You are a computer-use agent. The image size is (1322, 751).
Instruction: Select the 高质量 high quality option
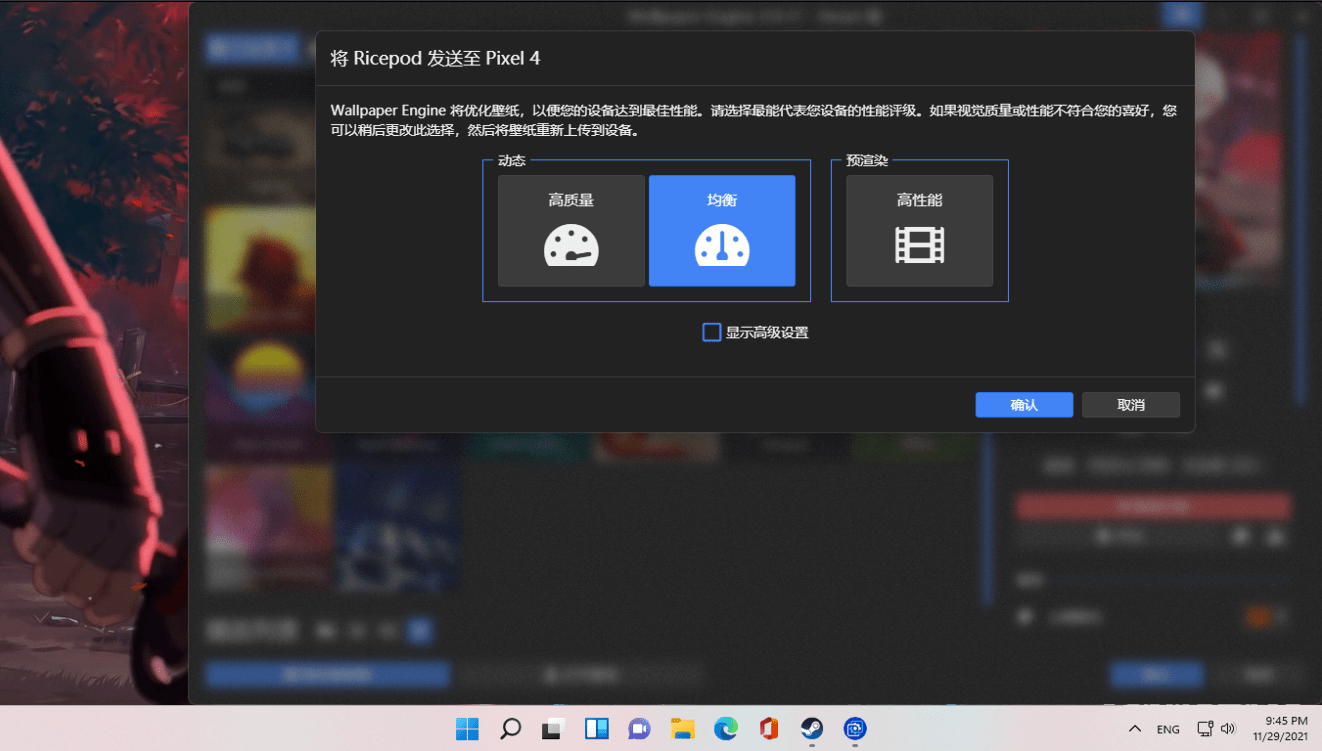coord(571,231)
